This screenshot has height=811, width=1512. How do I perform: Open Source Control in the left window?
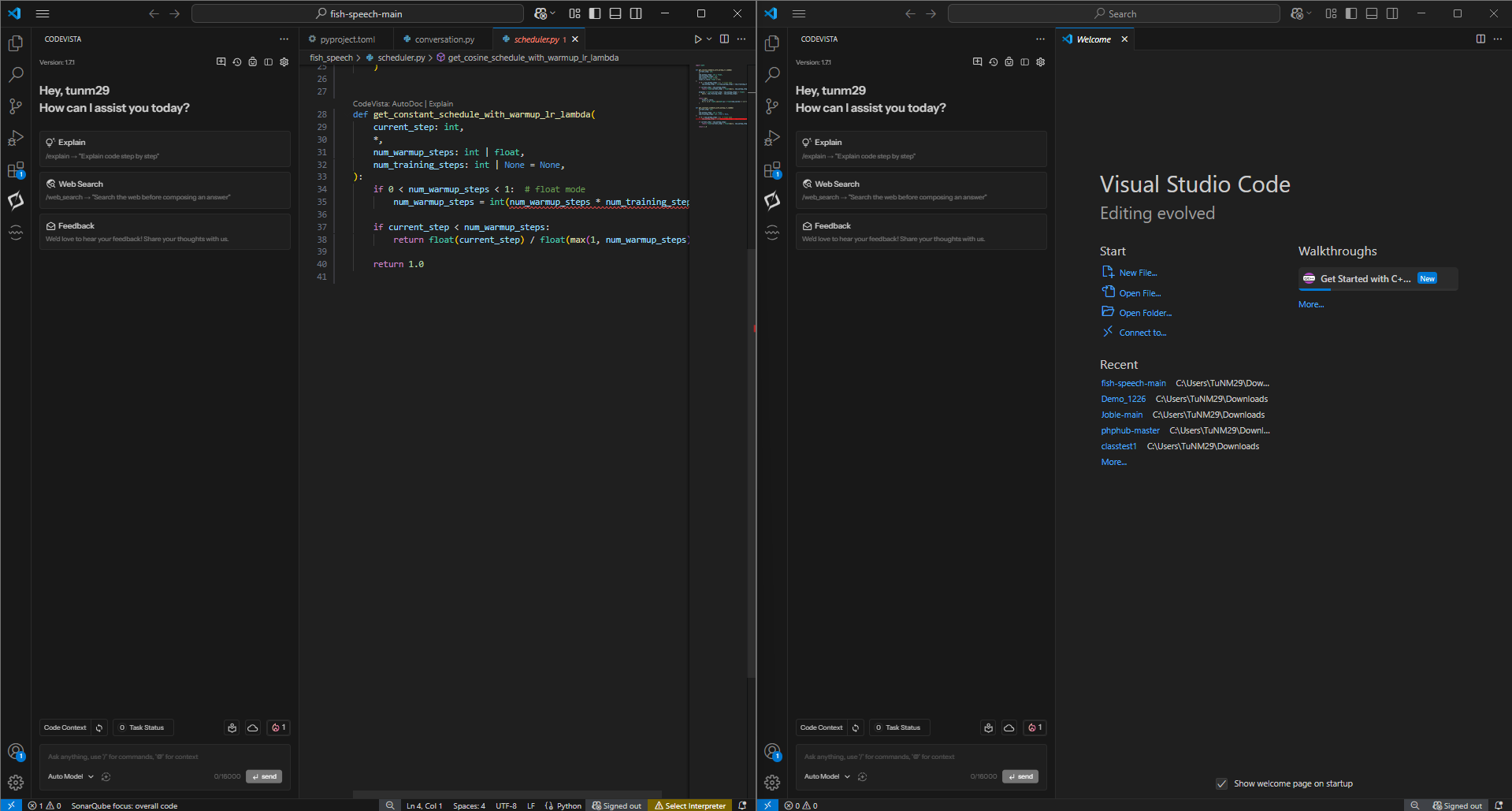[16, 106]
